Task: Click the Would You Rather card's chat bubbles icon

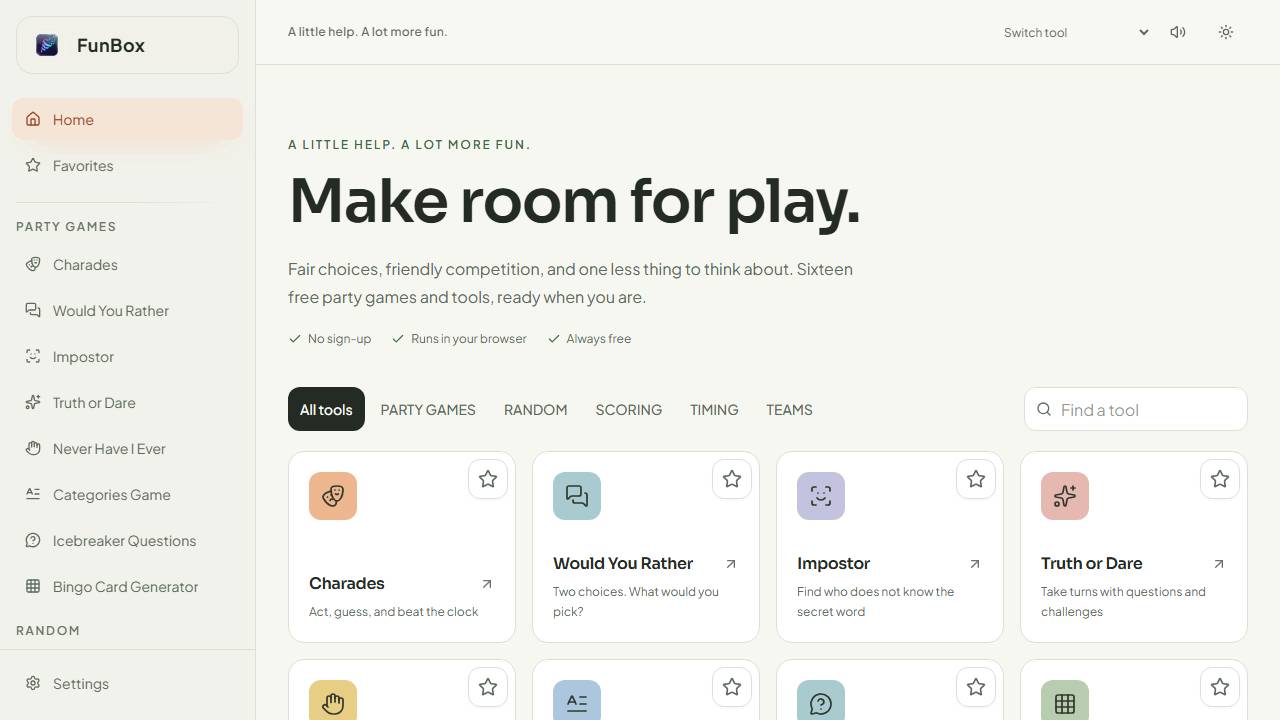Action: click(x=577, y=496)
